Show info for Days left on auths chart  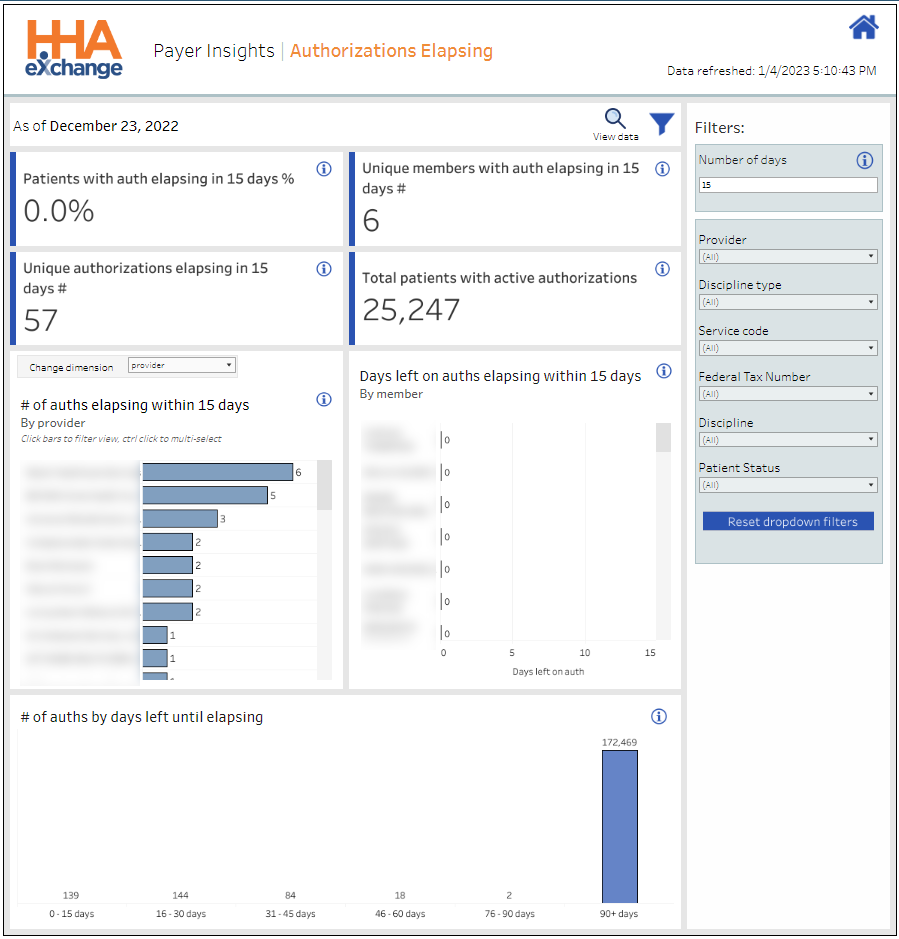click(x=664, y=371)
